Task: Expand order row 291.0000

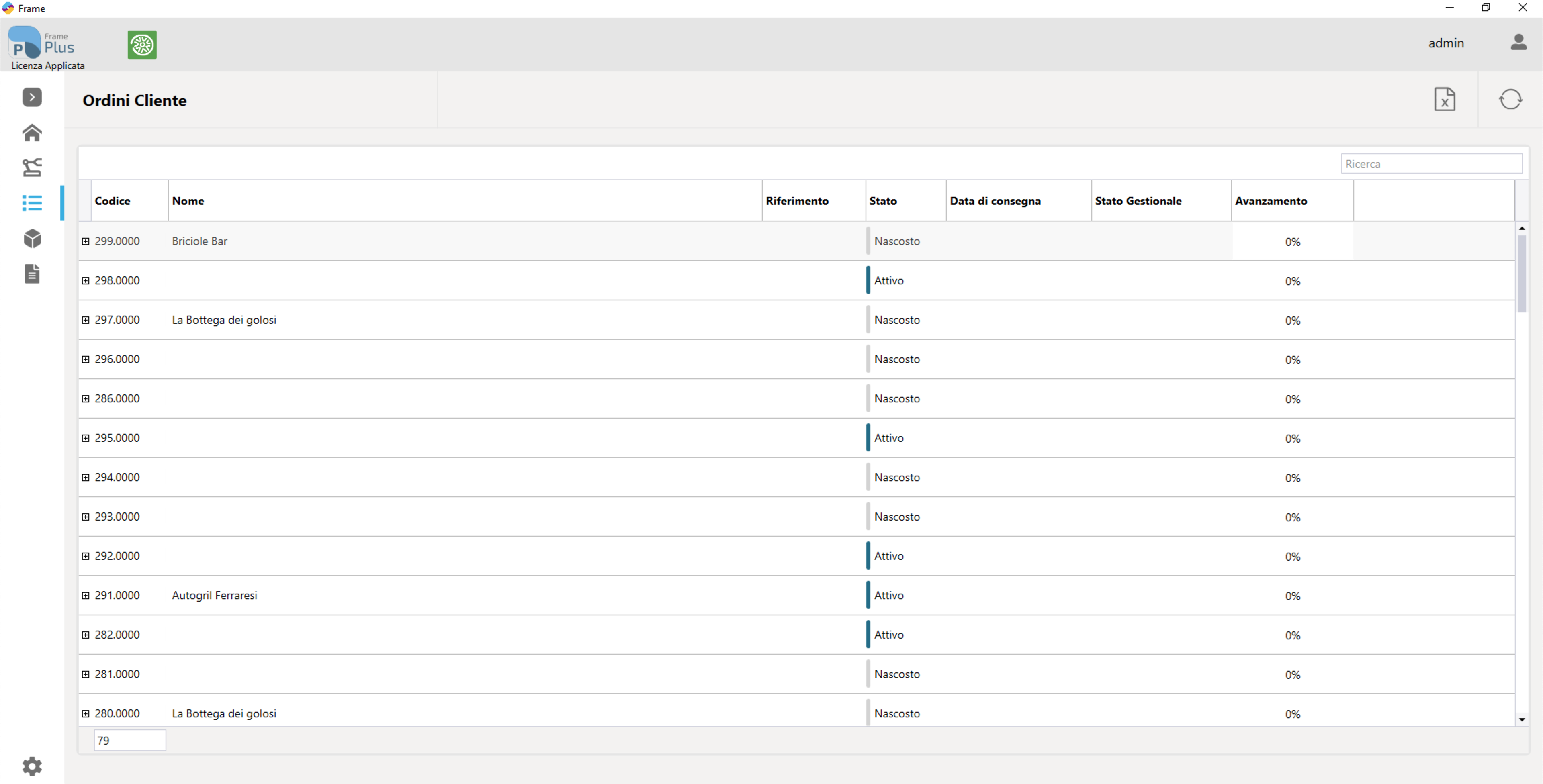Action: 86,595
